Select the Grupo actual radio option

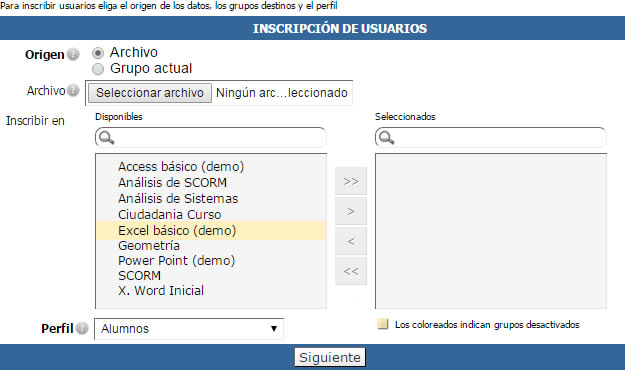click(x=98, y=69)
